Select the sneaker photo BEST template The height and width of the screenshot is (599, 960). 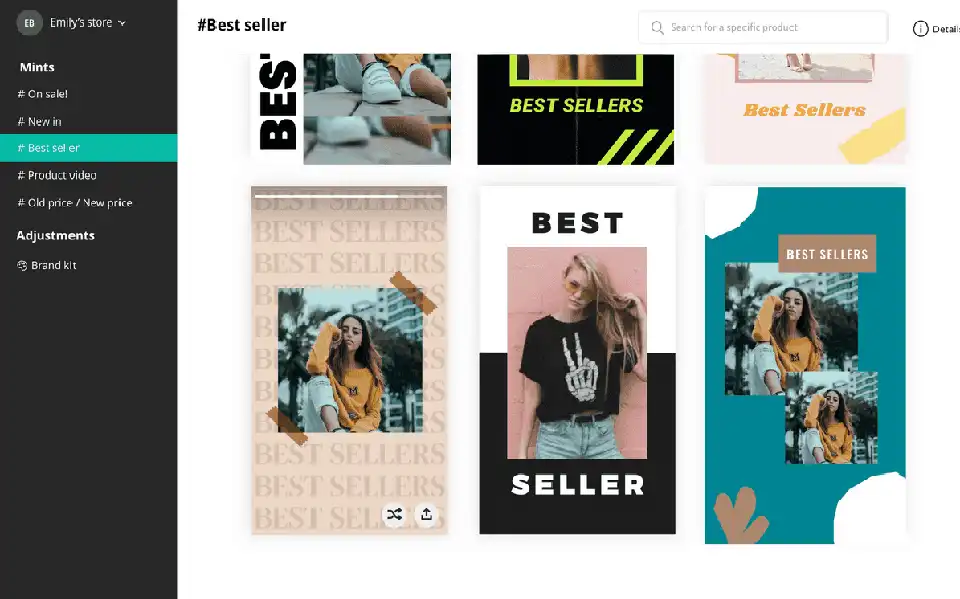point(351,109)
